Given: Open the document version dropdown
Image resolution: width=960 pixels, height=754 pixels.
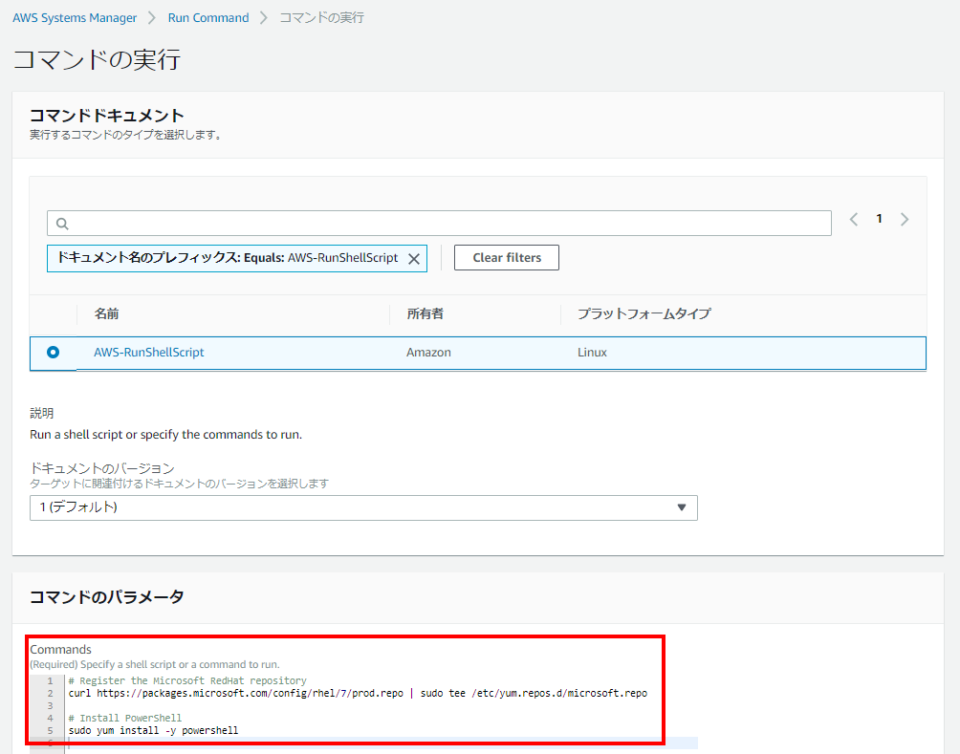Looking at the screenshot, I should pos(365,508).
